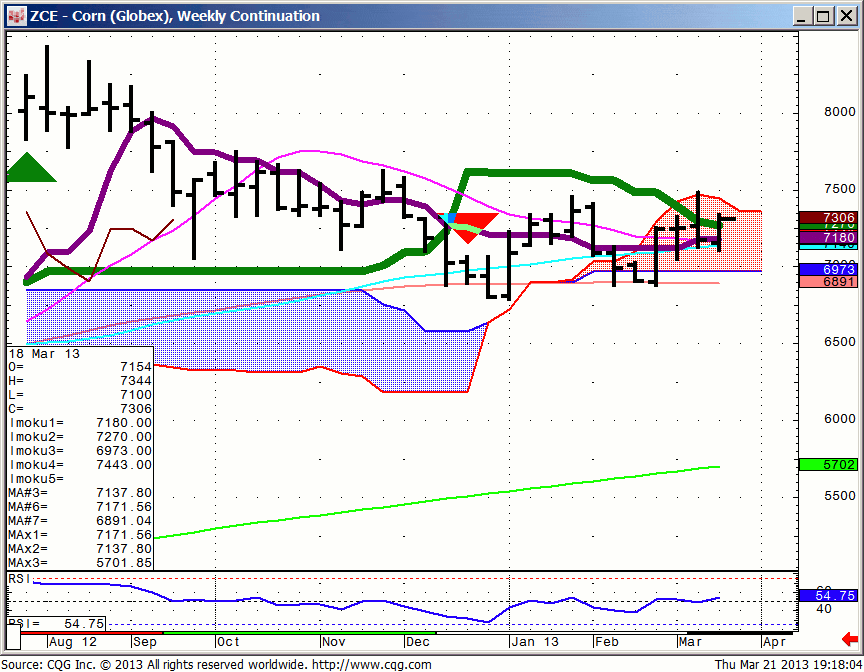This screenshot has height=672, width=864.
Task: Click the Nov time axis label
Action: tap(333, 642)
